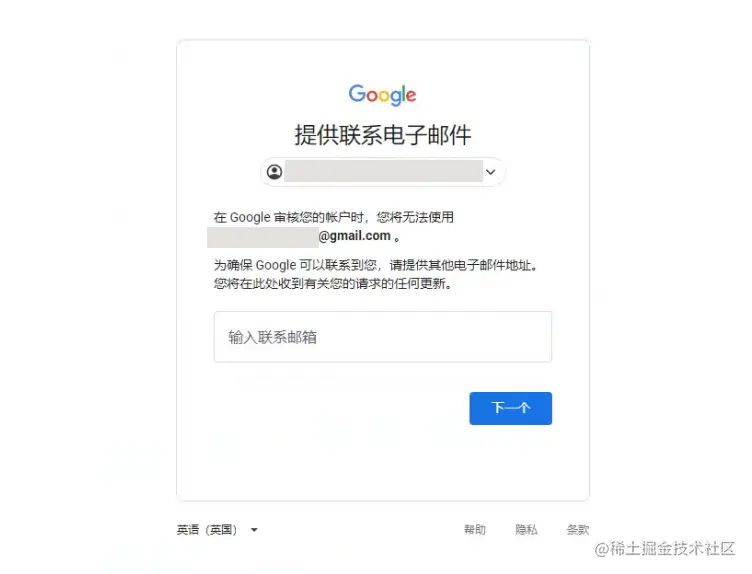The height and width of the screenshot is (574, 752).
Task: Focus the 输入联系邮箱 email input field
Action: click(x=383, y=337)
